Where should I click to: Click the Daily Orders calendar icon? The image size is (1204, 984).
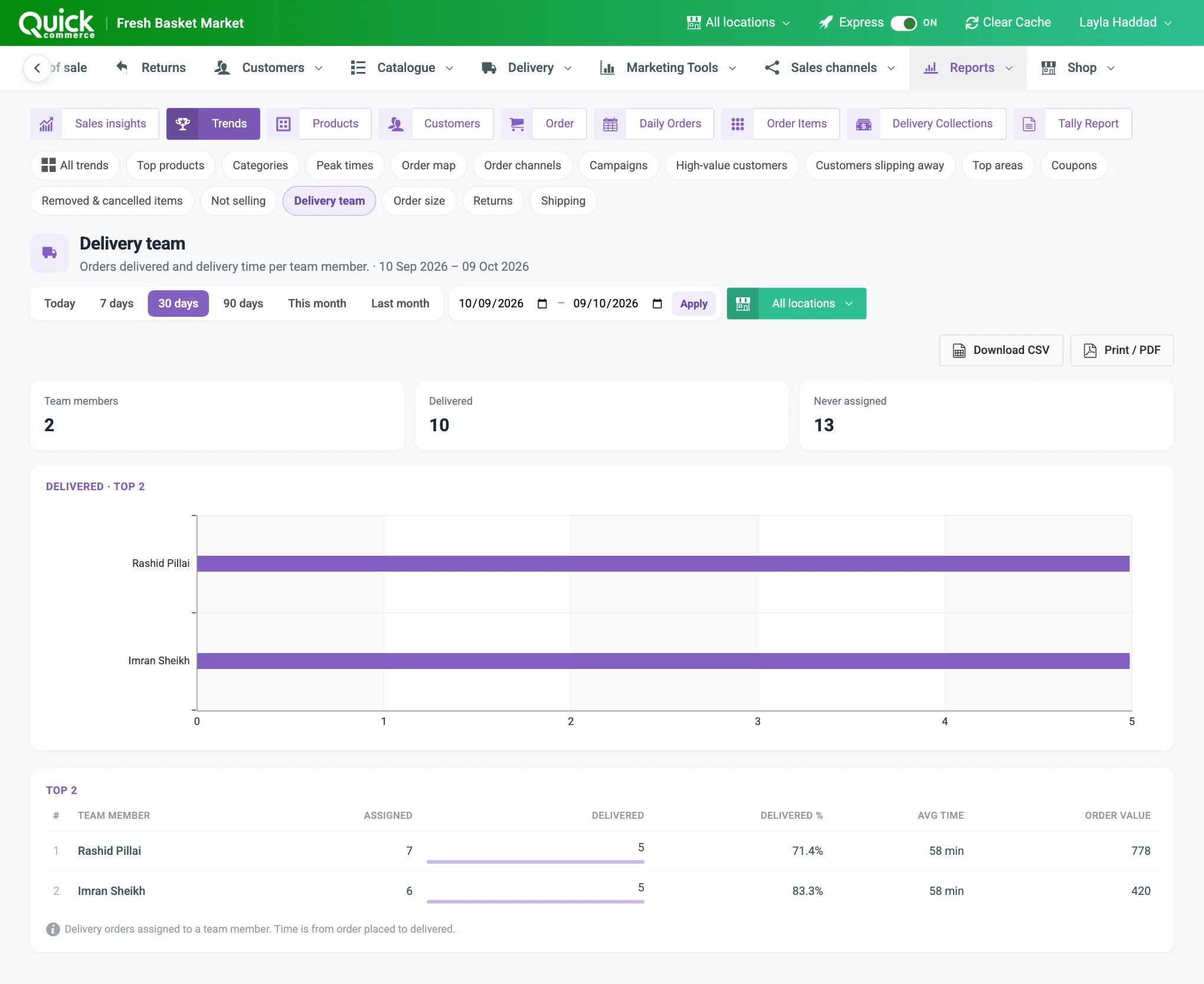coord(610,124)
